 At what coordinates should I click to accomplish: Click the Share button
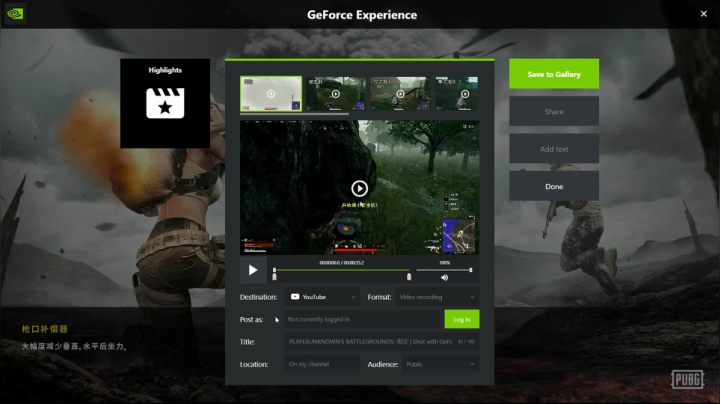pos(554,112)
